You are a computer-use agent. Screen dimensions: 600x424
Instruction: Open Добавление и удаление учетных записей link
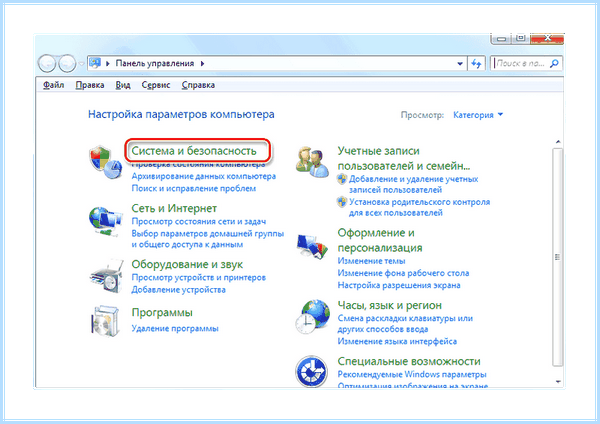coord(413,184)
